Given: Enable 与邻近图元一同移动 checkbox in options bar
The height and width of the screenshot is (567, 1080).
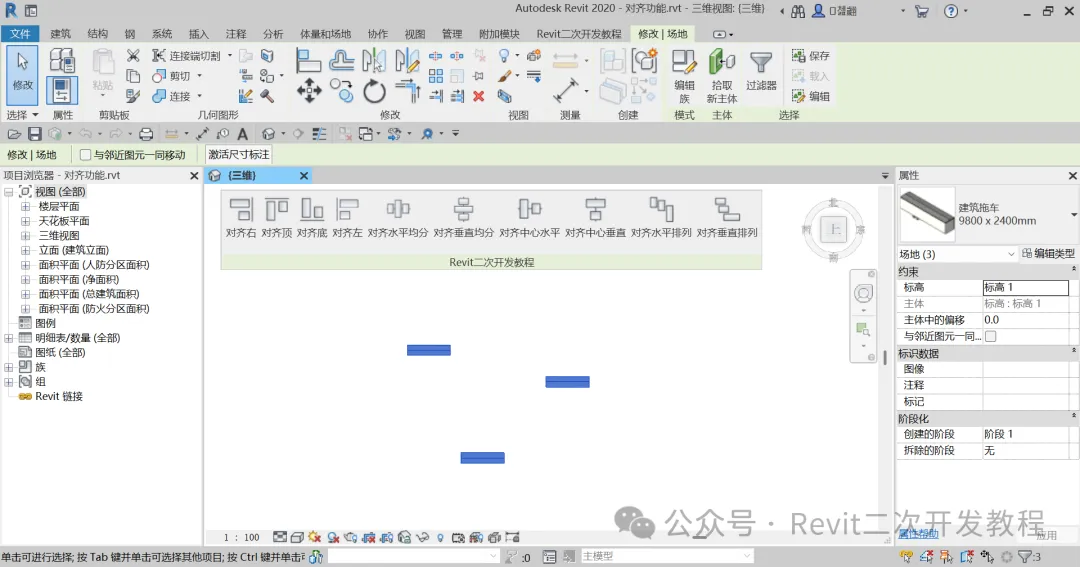Looking at the screenshot, I should point(85,155).
